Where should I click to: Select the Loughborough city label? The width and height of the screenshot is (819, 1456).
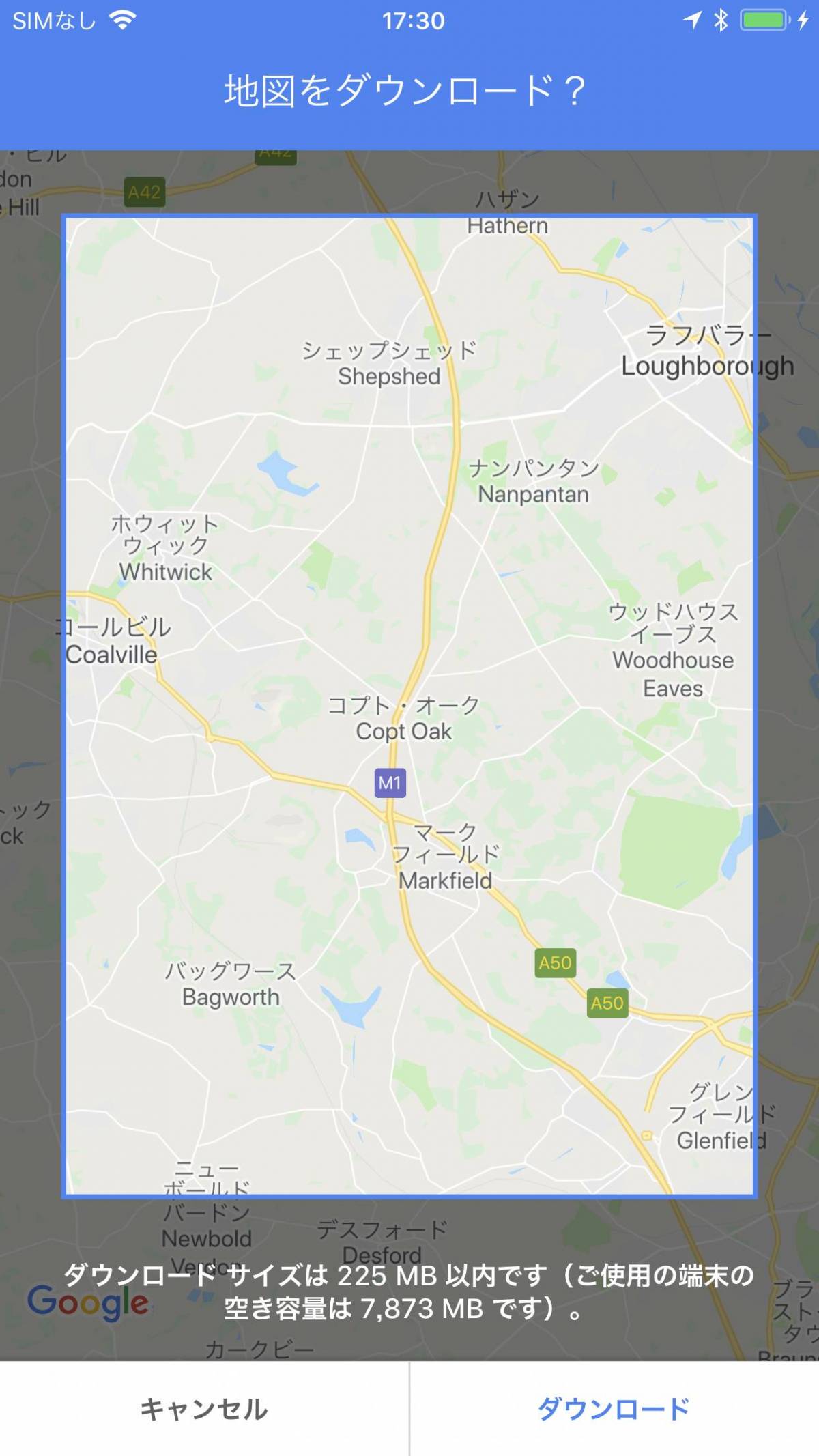pos(708,367)
